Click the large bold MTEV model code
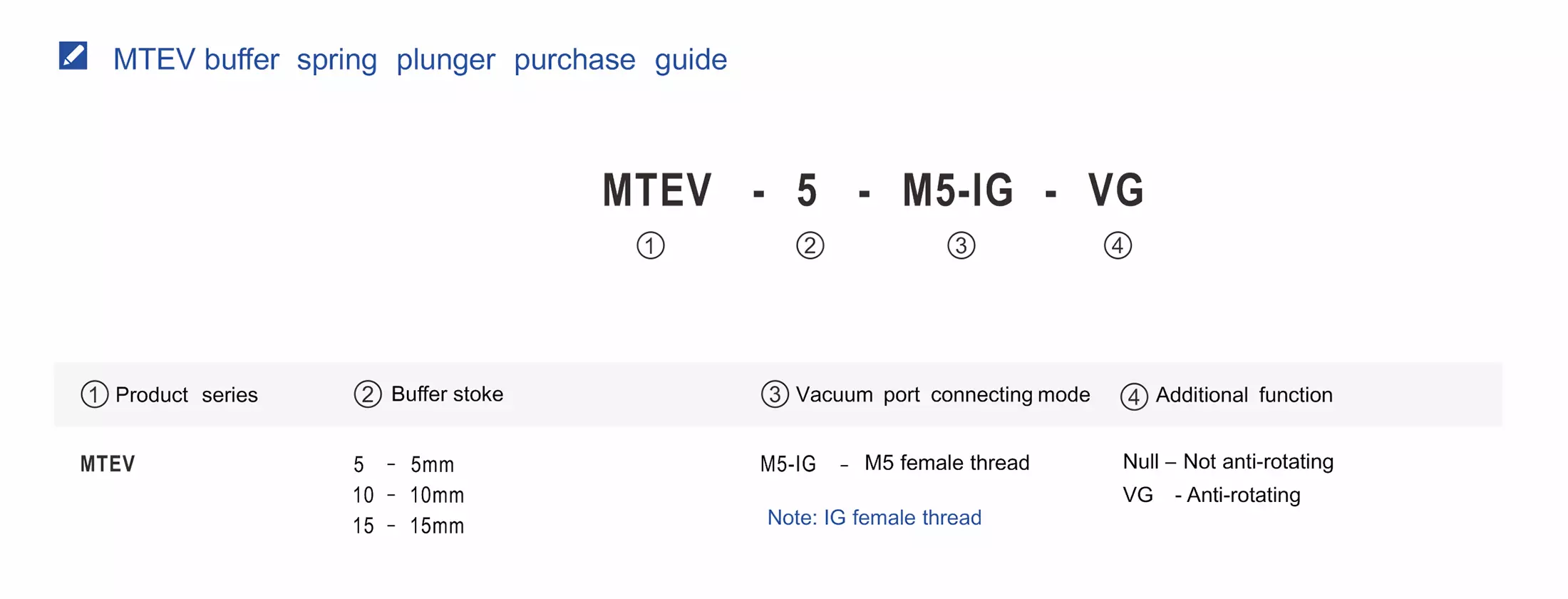This screenshot has width=1568, height=599. [x=656, y=190]
